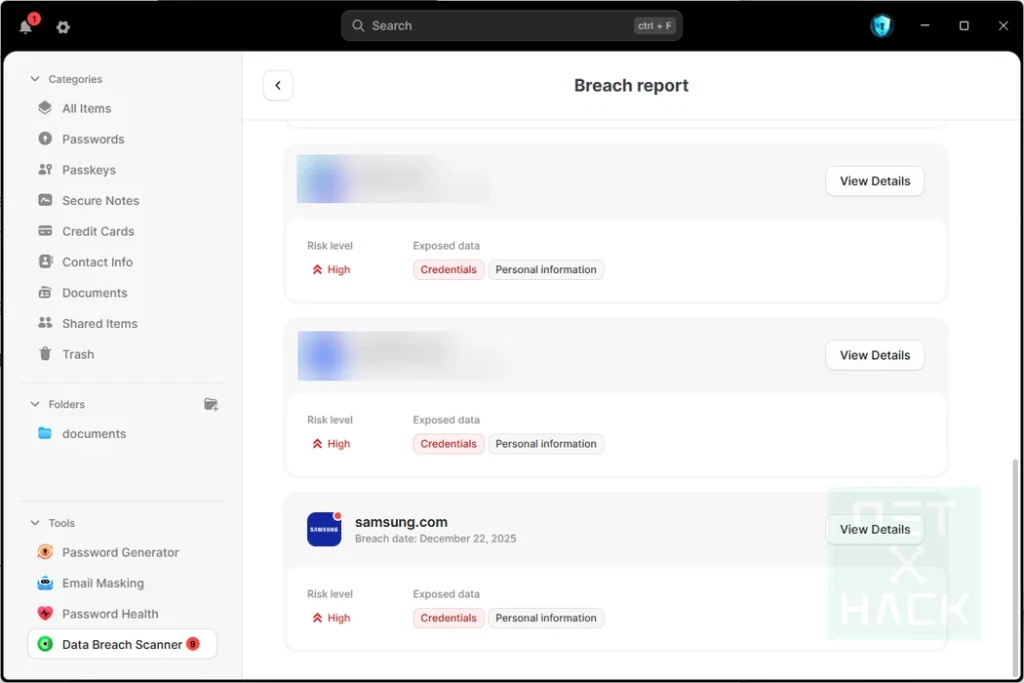Click the Samsung logo icon
1024x683 pixels.
pos(324,529)
